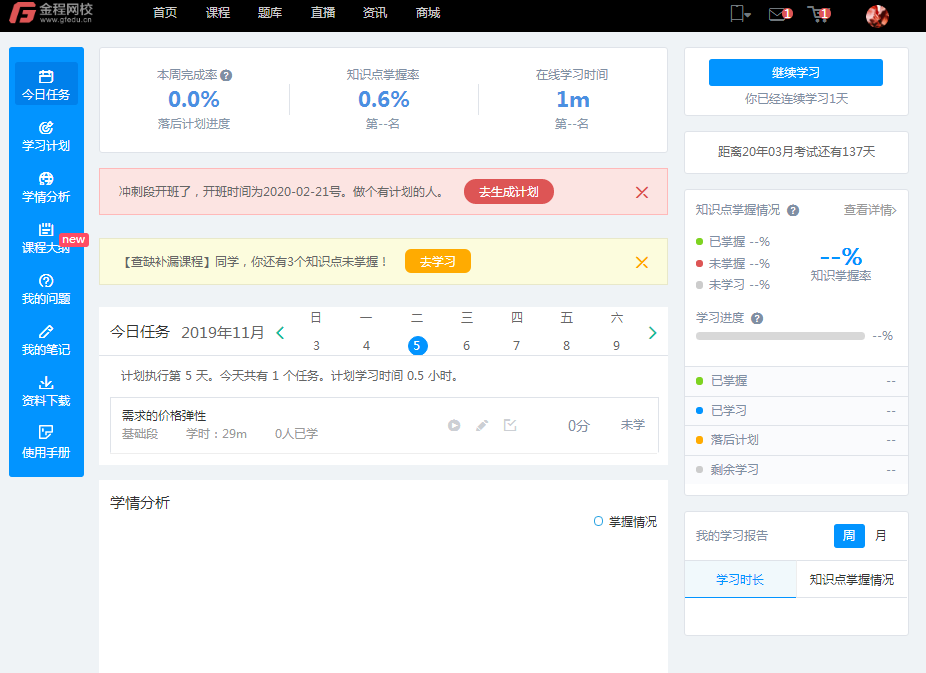This screenshot has width=926, height=673.
Task: Toggle the 掌握情况 chart legend
Action: tap(625, 521)
